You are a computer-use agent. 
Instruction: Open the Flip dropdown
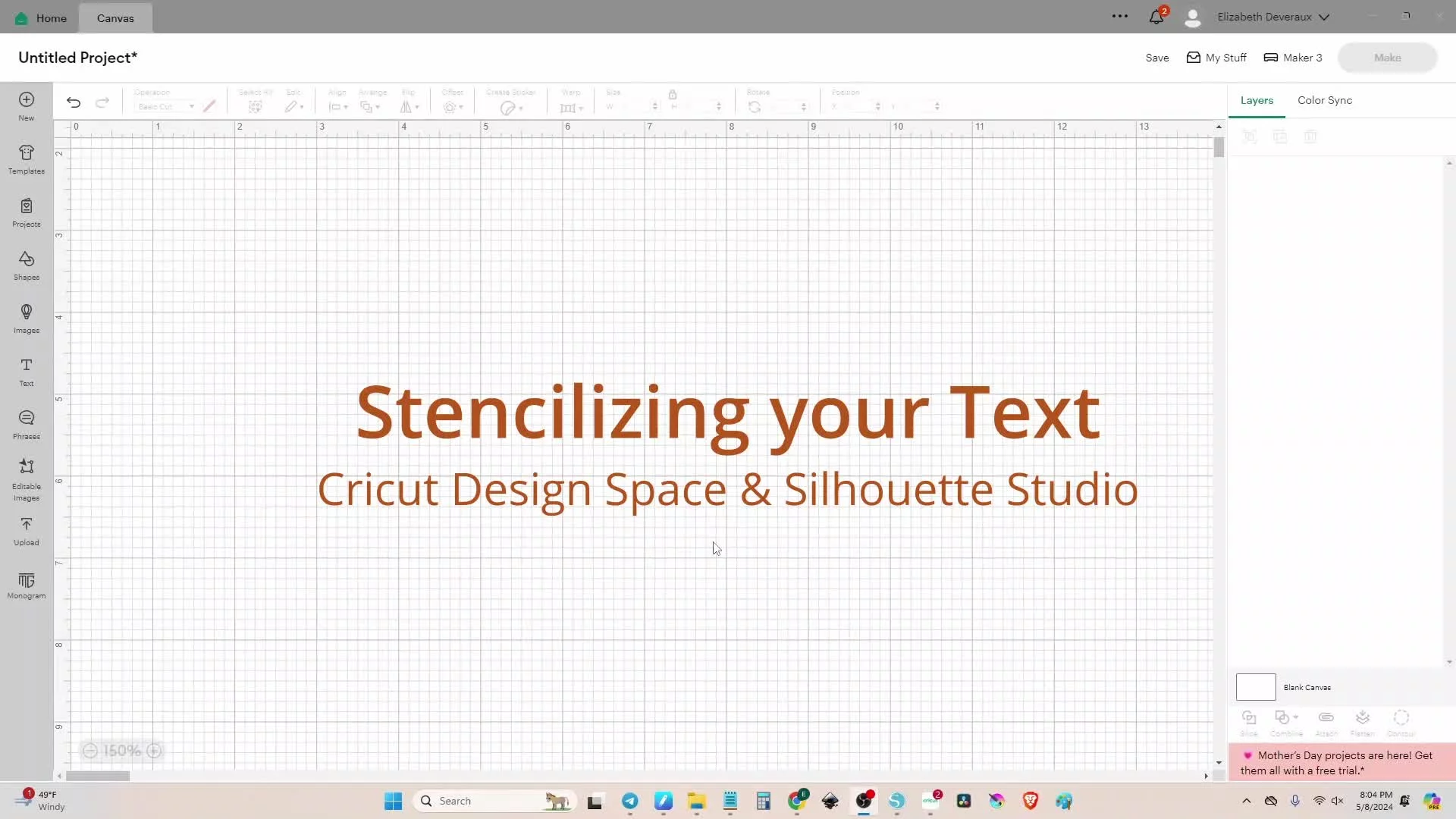point(409,107)
